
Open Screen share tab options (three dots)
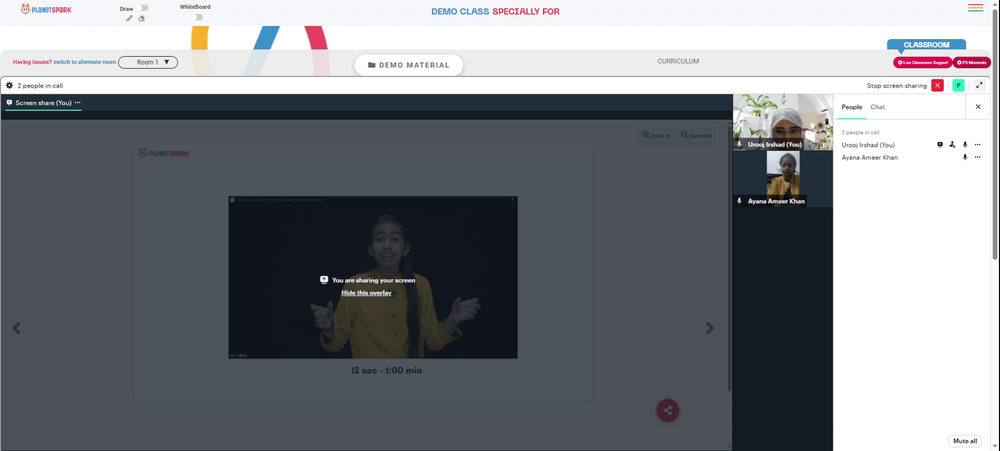pyautogui.click(x=78, y=102)
